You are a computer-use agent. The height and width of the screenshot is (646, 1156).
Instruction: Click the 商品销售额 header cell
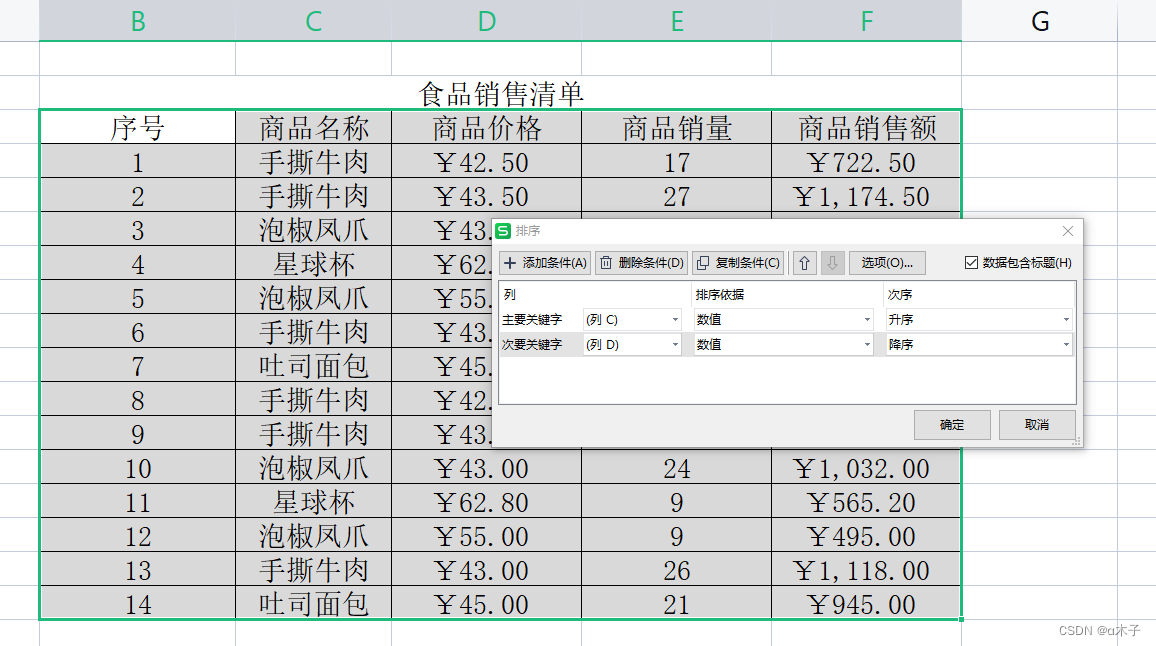point(867,128)
